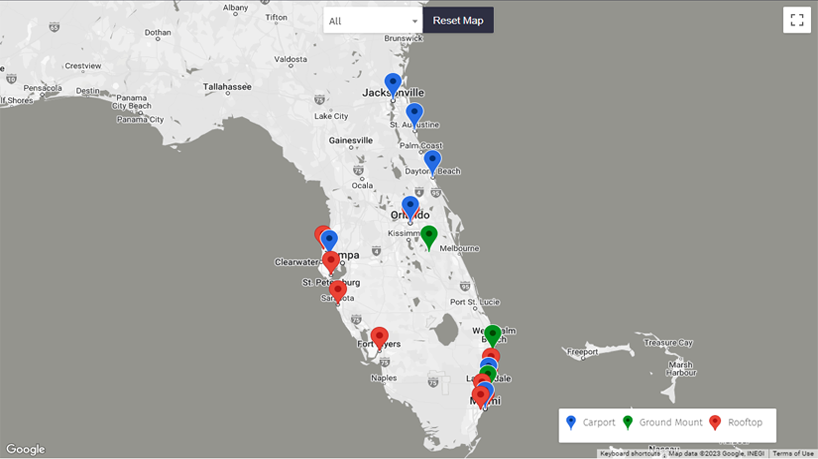Click the Carport legend label
The width and height of the screenshot is (818, 459).
pyautogui.click(x=599, y=422)
